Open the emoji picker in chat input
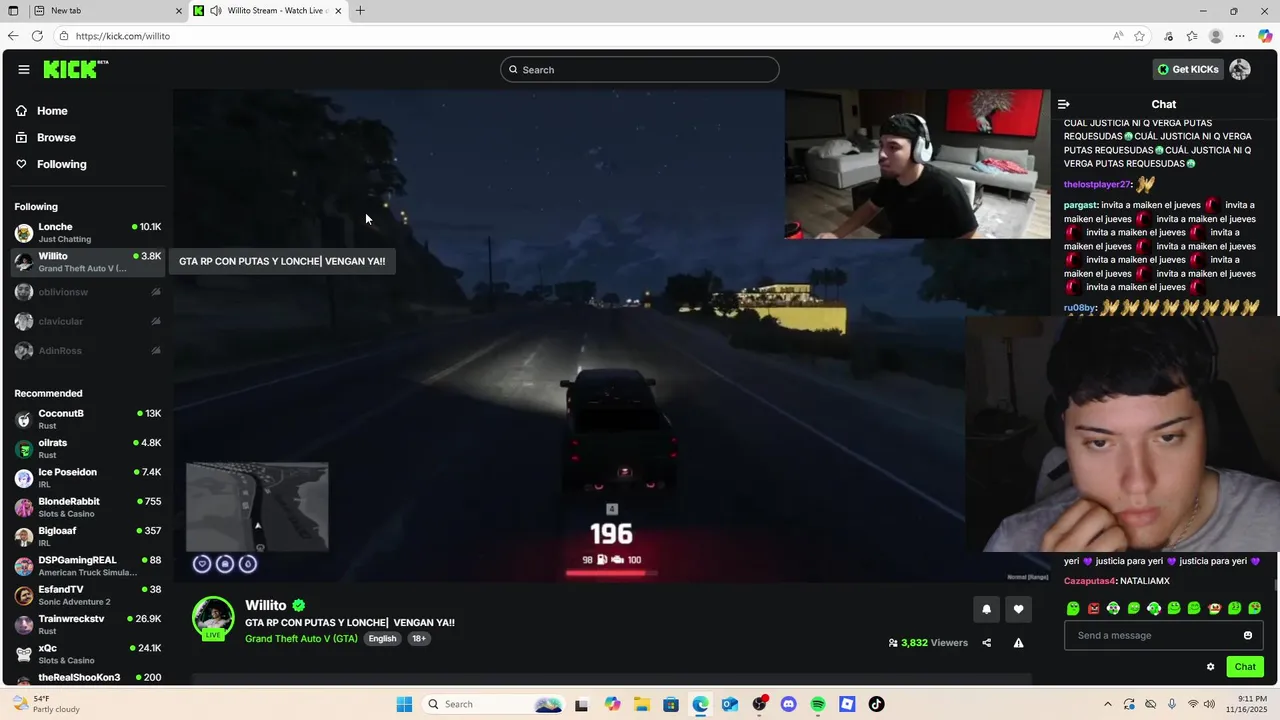The width and height of the screenshot is (1280, 720). pos(1248,636)
